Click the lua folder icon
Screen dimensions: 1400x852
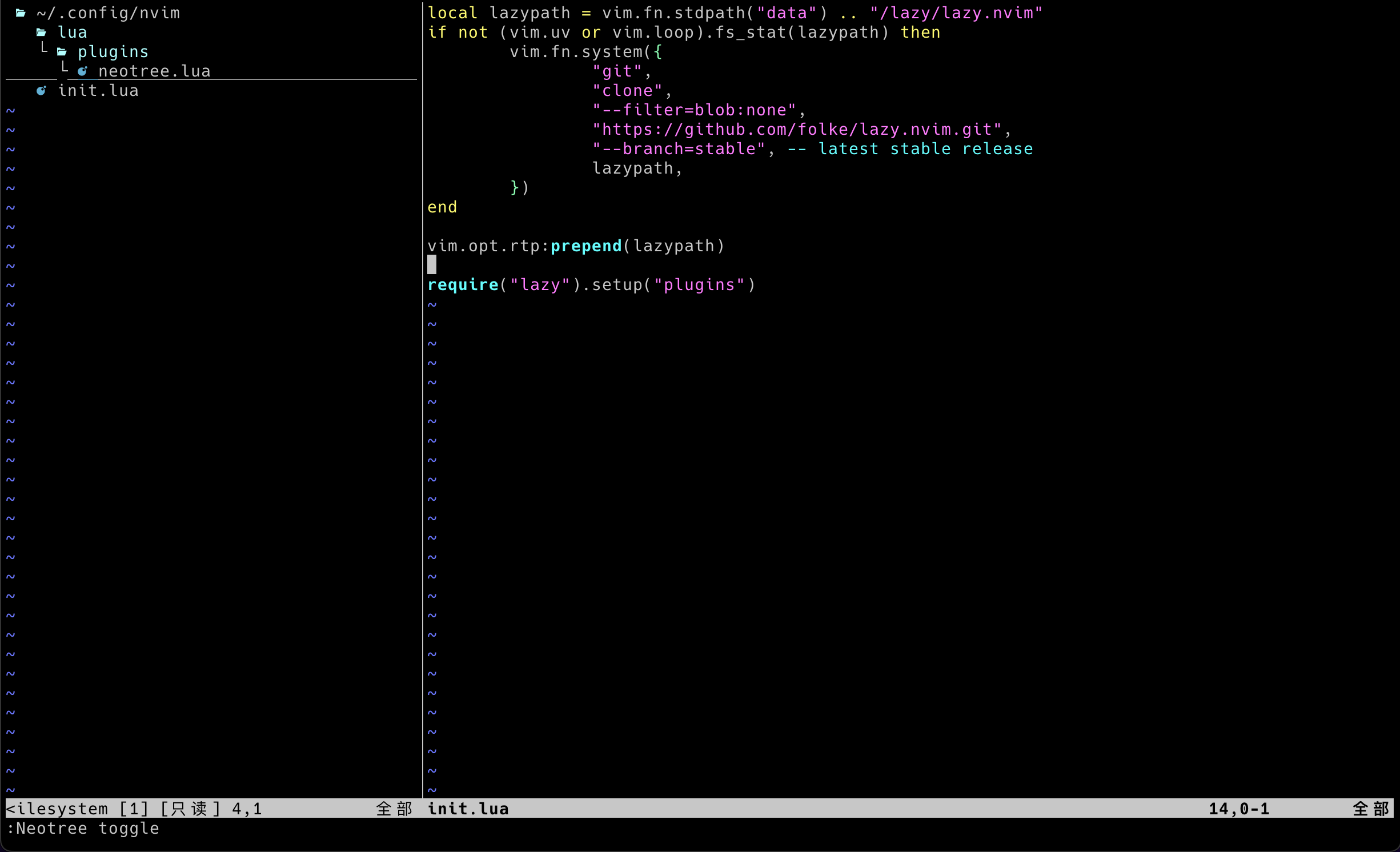click(x=41, y=33)
